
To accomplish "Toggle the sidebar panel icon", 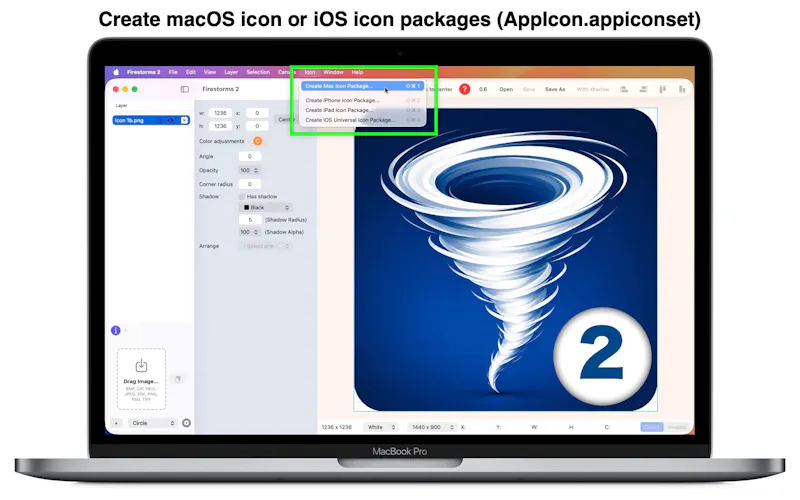I will (185, 89).
